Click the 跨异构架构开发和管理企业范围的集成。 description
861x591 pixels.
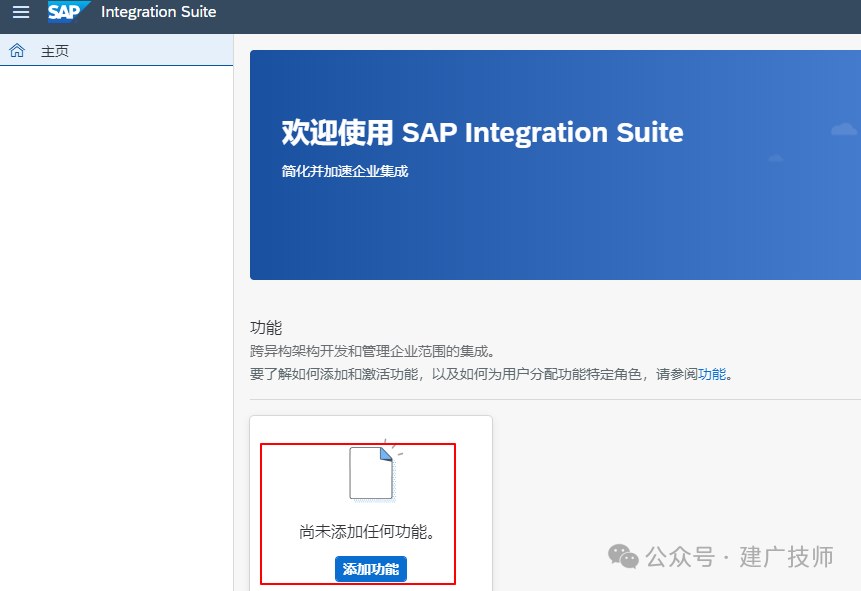click(x=373, y=351)
